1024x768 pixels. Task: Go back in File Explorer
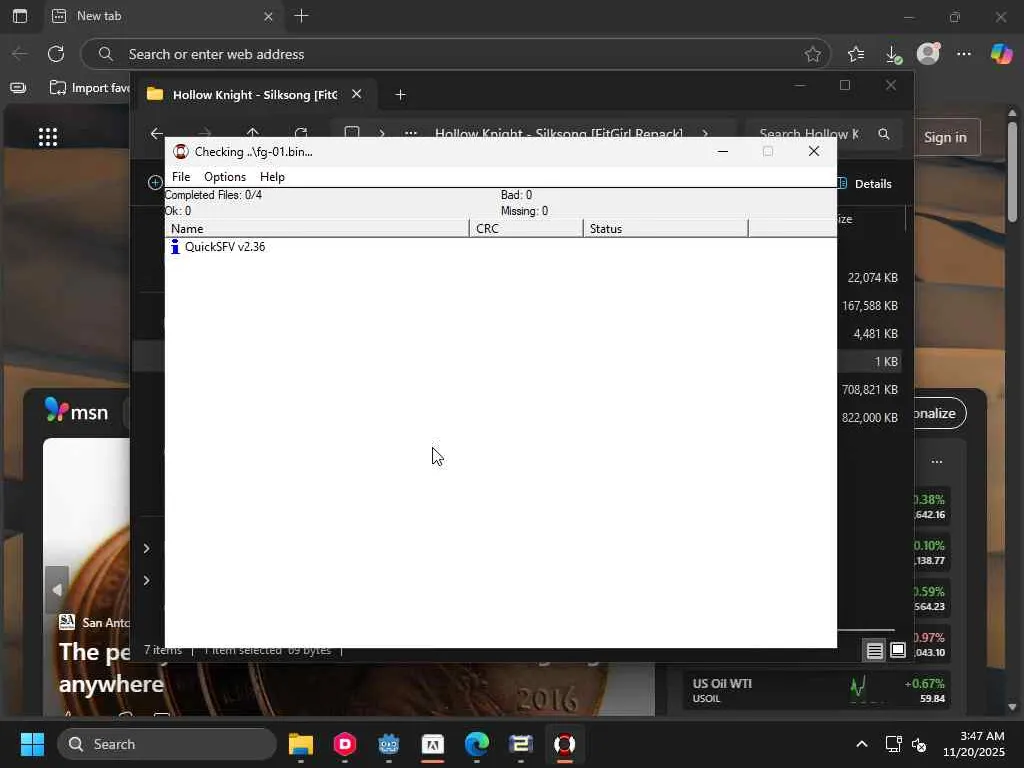tap(157, 134)
